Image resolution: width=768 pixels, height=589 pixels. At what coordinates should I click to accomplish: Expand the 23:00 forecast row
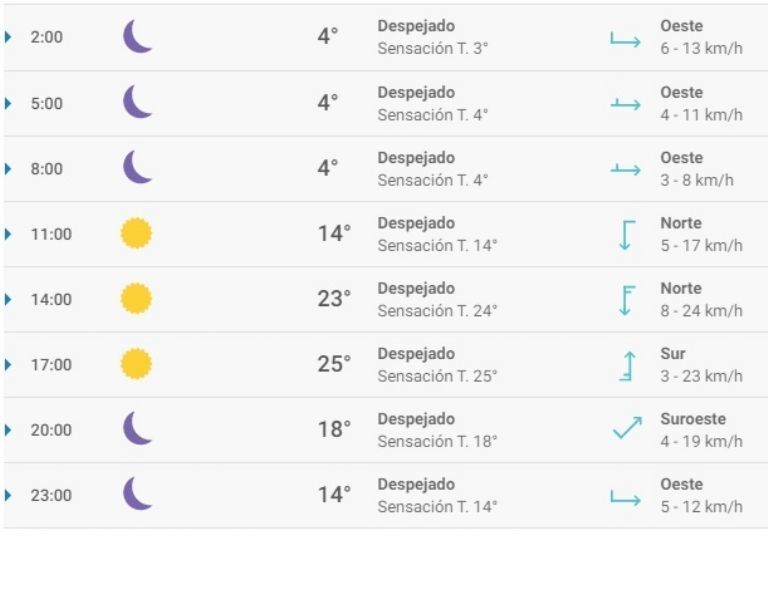point(9,495)
